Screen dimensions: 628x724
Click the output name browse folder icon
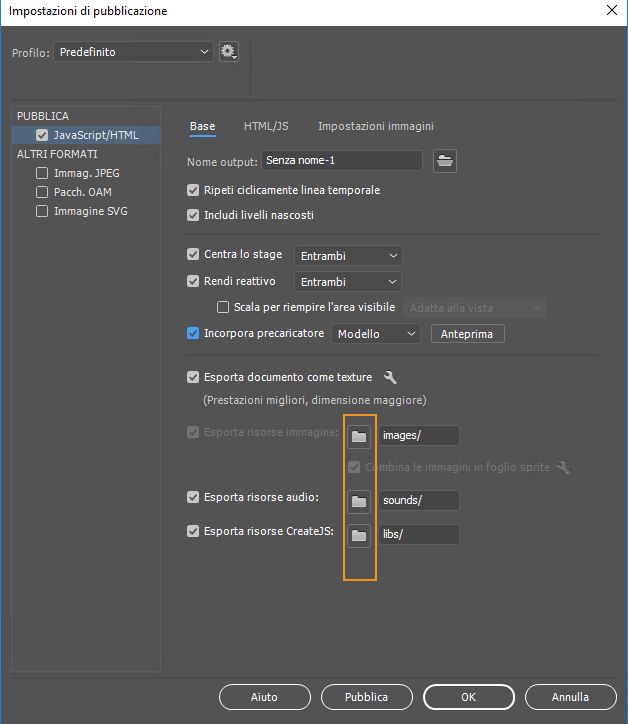tap(444, 160)
